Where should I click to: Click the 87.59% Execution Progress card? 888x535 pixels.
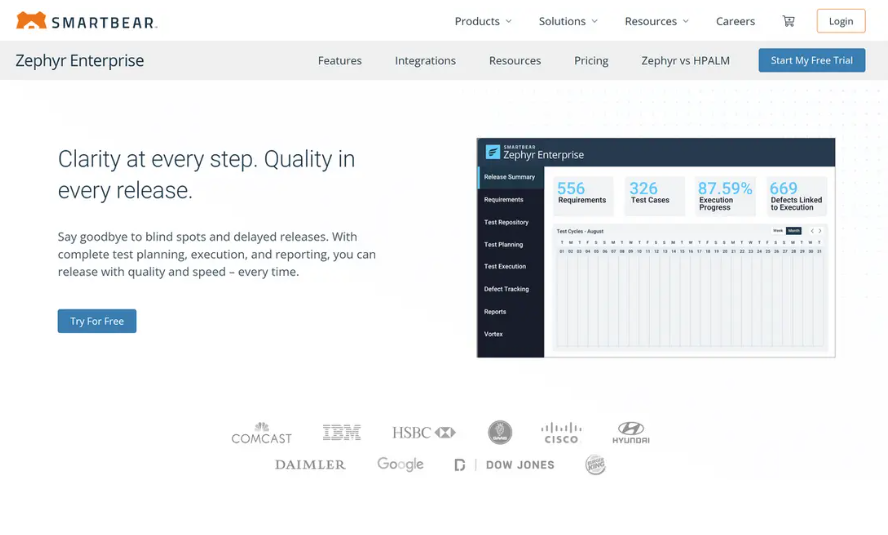725,196
